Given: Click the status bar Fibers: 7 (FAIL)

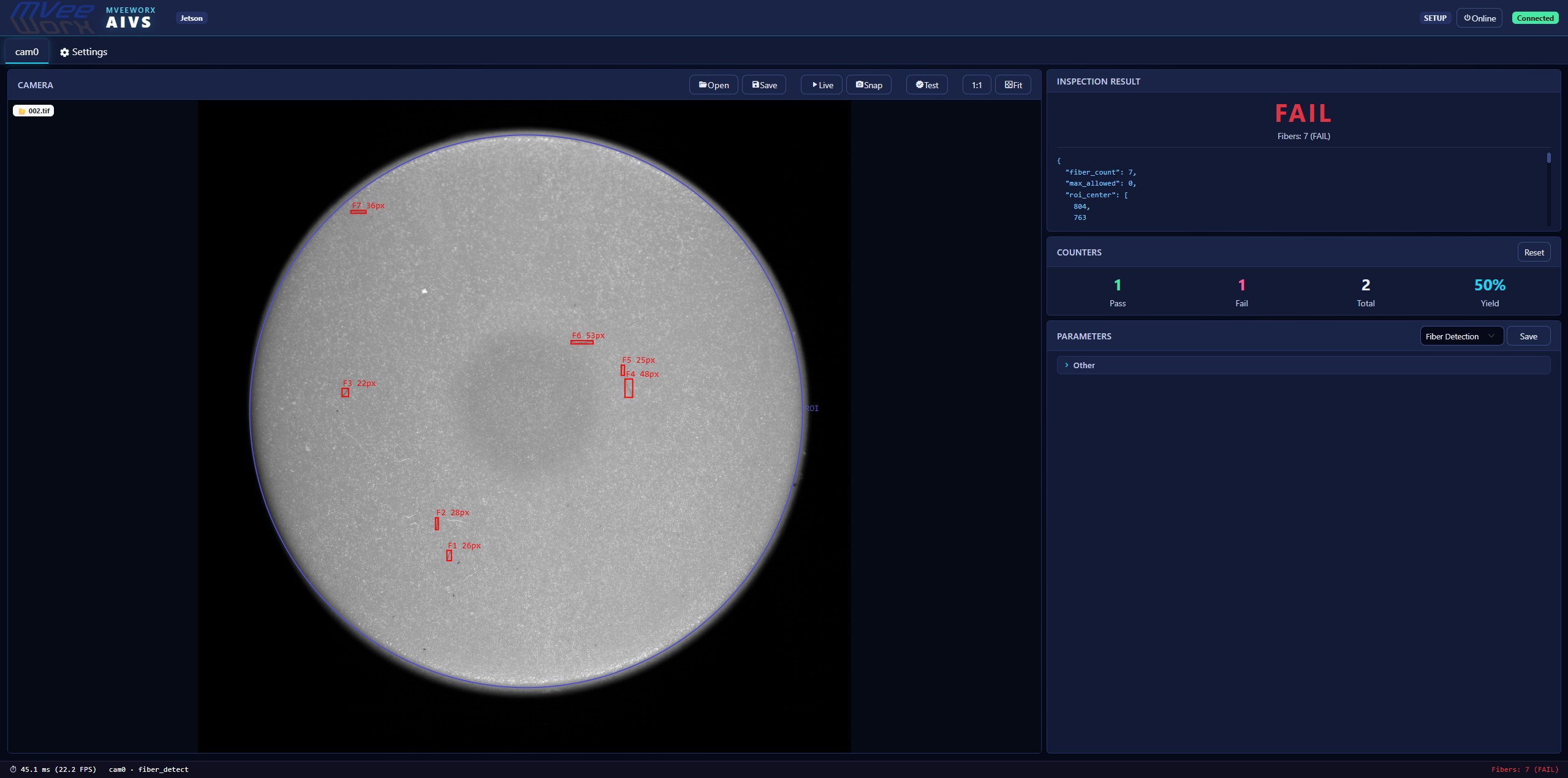Looking at the screenshot, I should coord(1524,769).
